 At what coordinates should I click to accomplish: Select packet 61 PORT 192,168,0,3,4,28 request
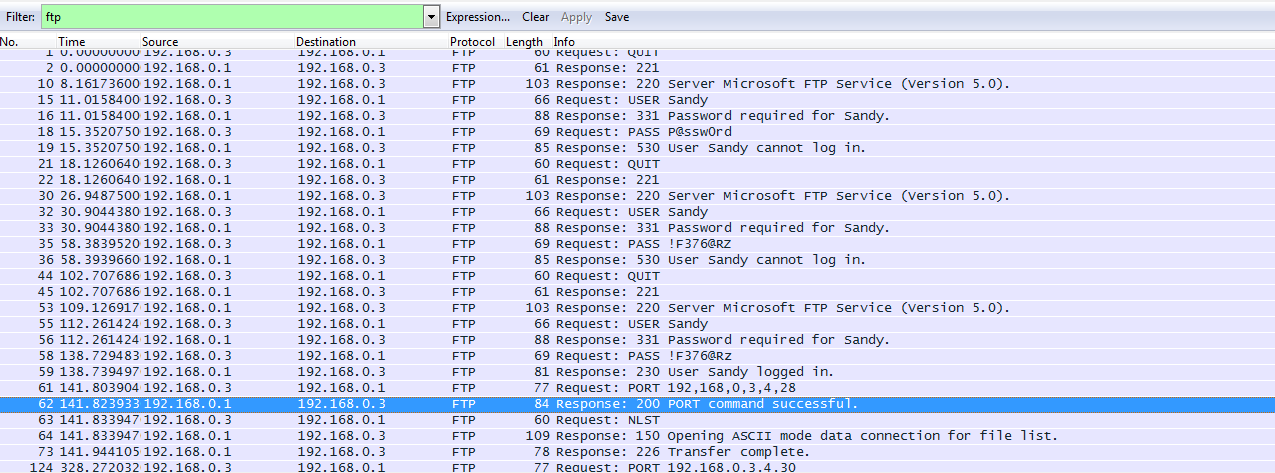click(637, 388)
